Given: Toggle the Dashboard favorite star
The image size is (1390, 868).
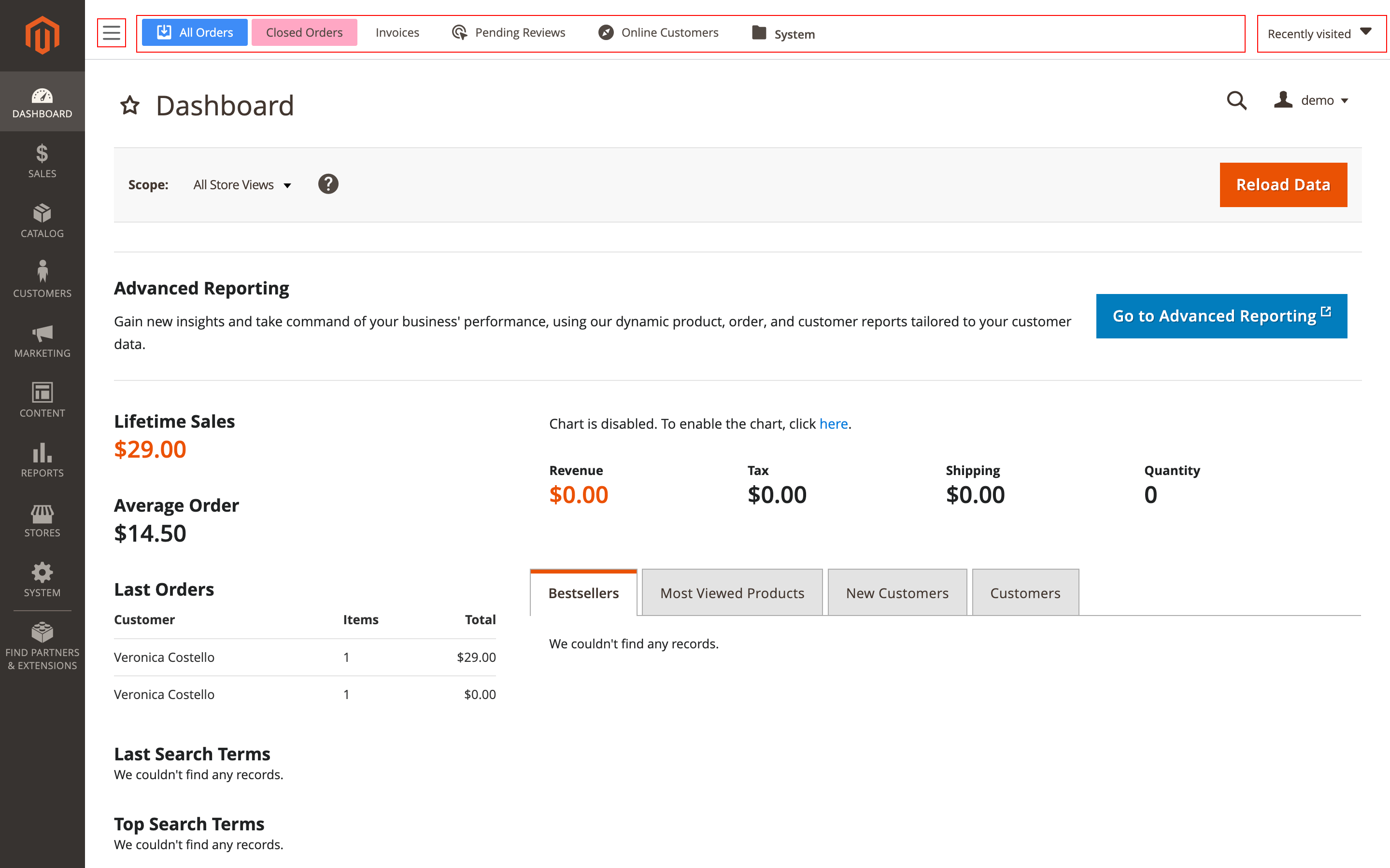Looking at the screenshot, I should (129, 106).
